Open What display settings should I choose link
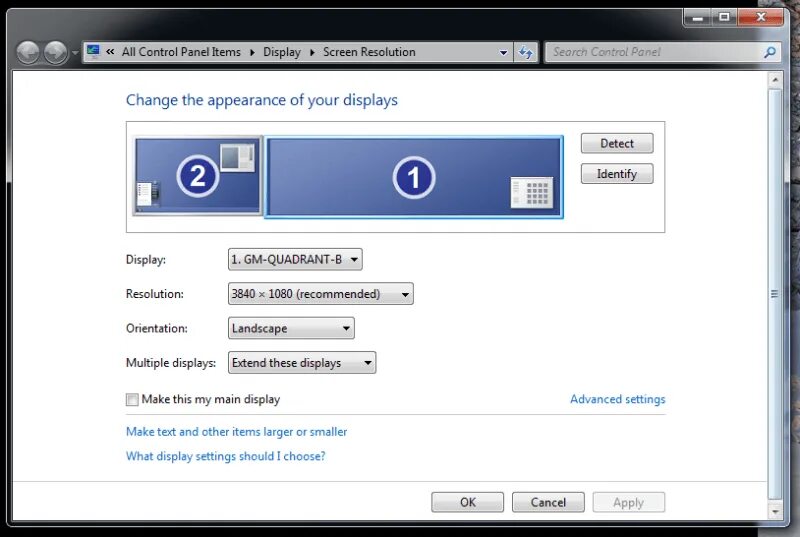This screenshot has width=800, height=537. click(226, 456)
